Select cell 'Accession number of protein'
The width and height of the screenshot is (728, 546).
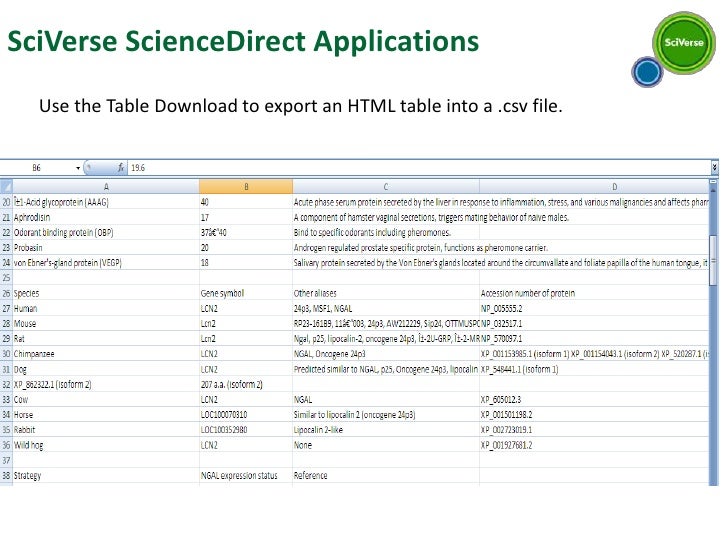594,293
